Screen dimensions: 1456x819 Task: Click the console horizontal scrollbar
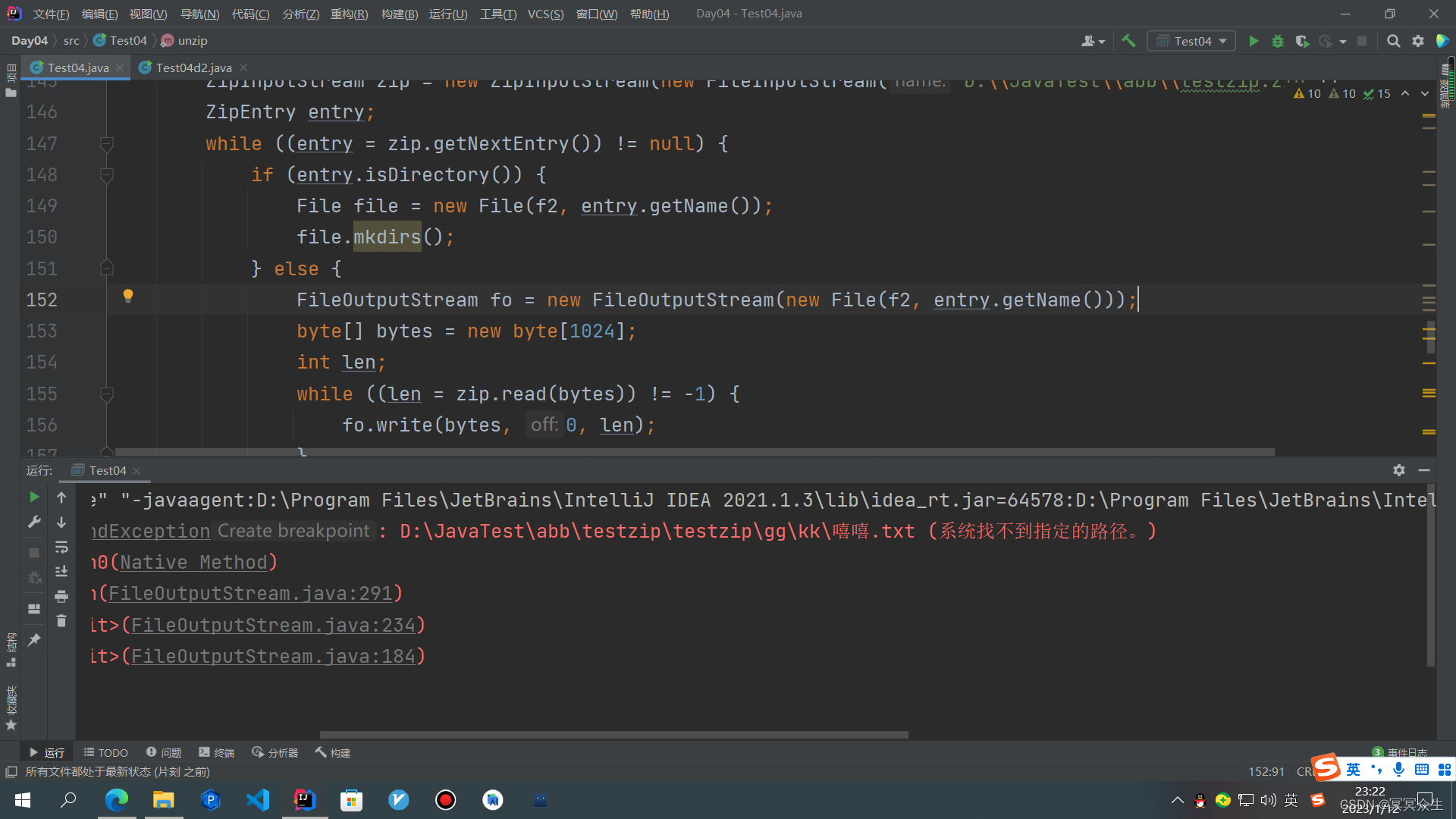coord(614,734)
